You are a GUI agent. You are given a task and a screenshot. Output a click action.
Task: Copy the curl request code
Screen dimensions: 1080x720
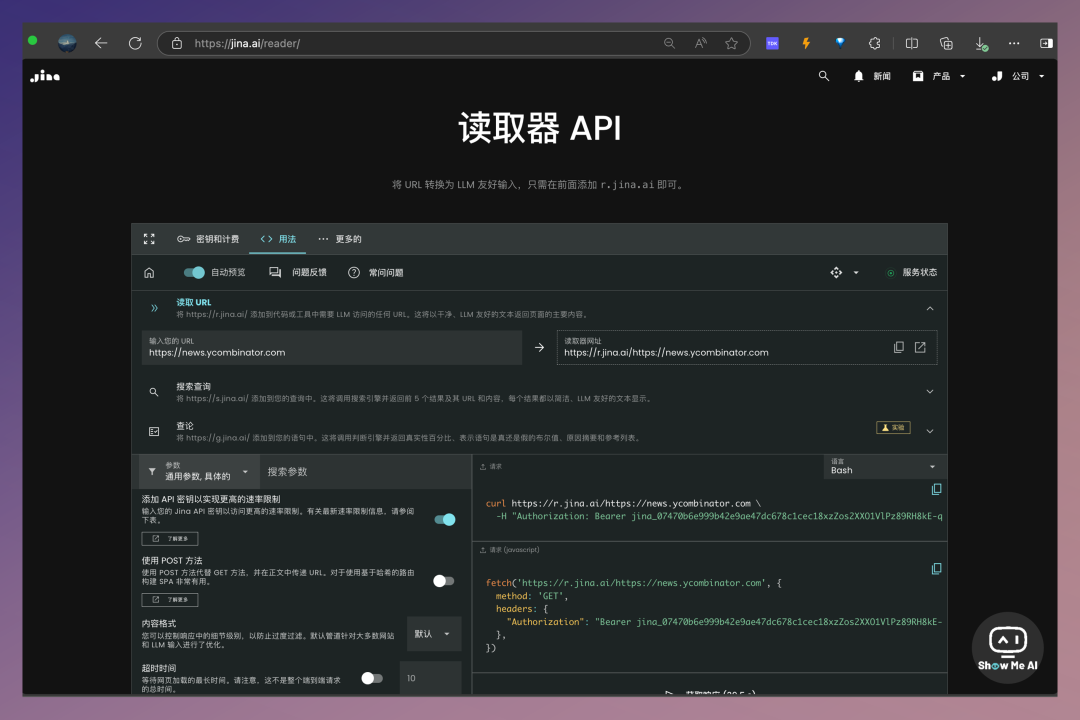936,489
